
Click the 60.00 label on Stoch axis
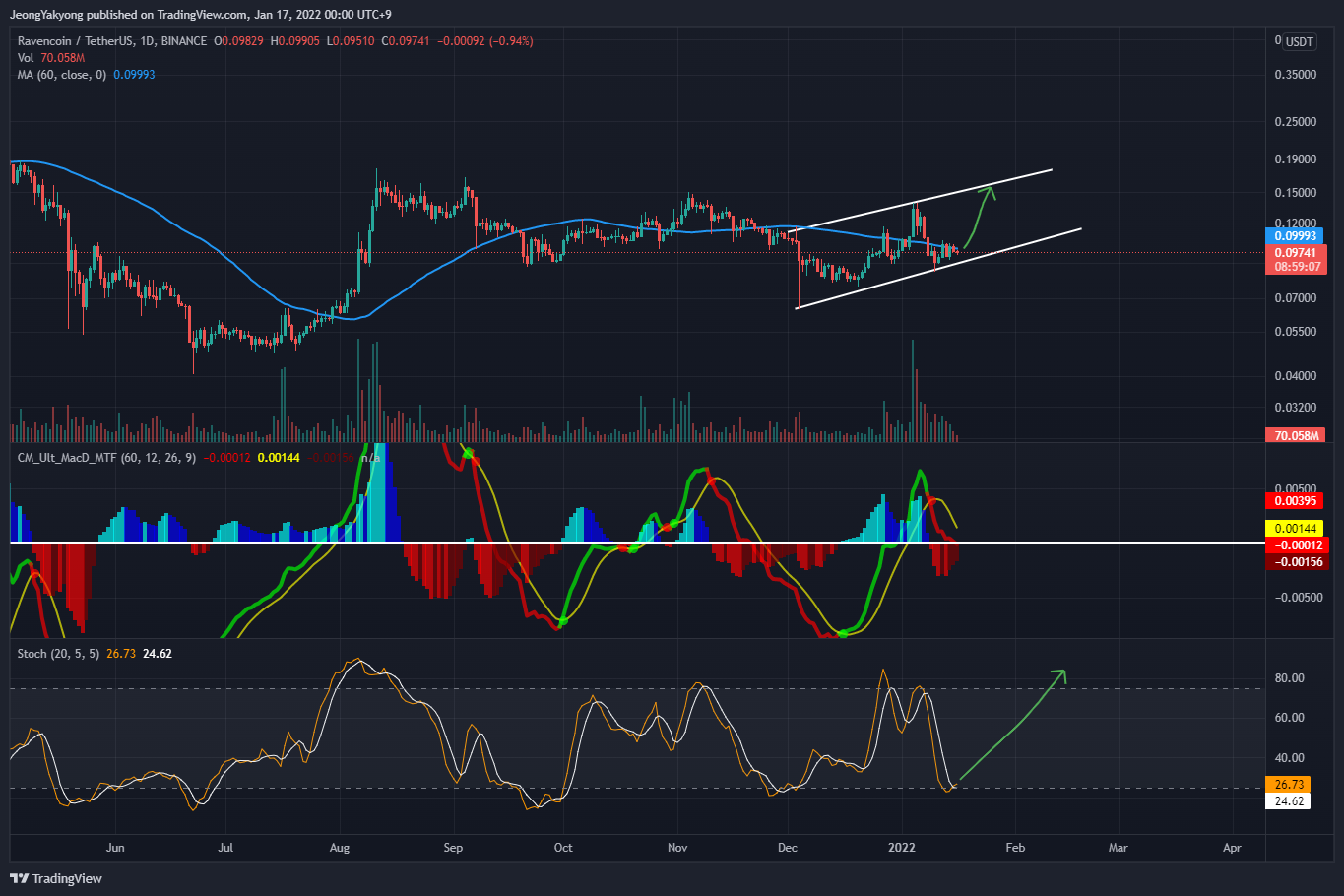(1290, 718)
